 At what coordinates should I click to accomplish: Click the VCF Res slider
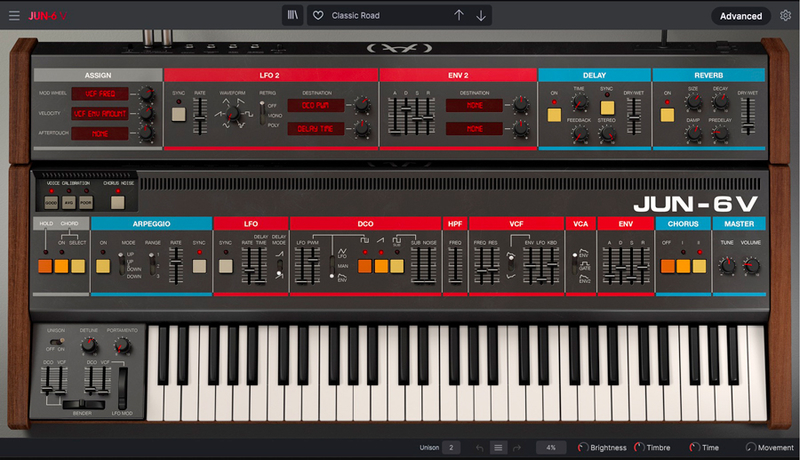click(493, 265)
